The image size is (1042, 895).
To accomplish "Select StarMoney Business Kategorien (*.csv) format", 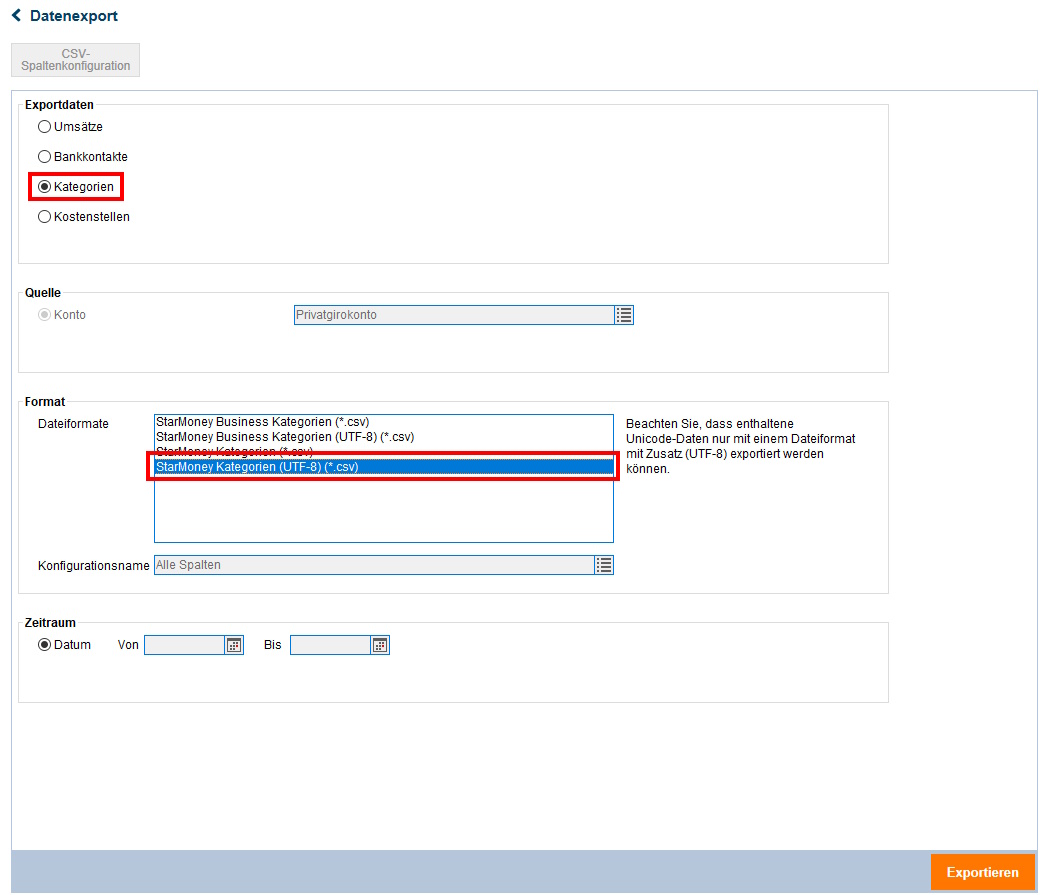I will tap(262, 422).
